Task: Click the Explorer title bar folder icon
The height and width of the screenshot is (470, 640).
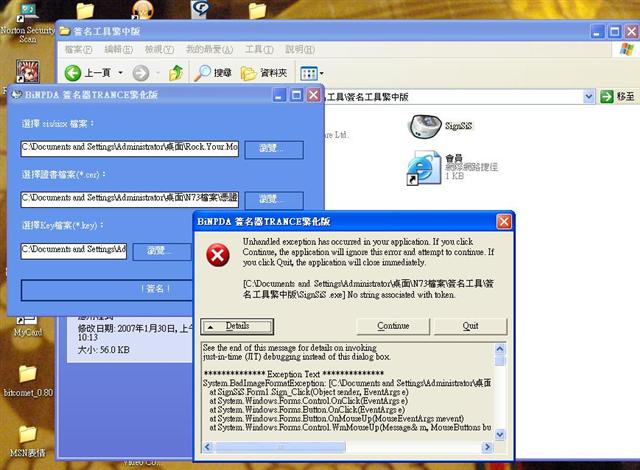Action: click(x=64, y=31)
